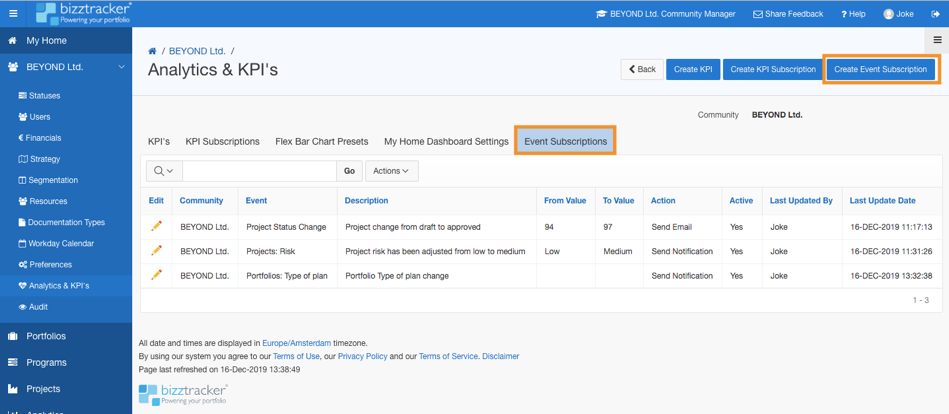Viewport: 949px width, 414px height.
Task: Sort by the Action column header
Action: tap(663, 200)
